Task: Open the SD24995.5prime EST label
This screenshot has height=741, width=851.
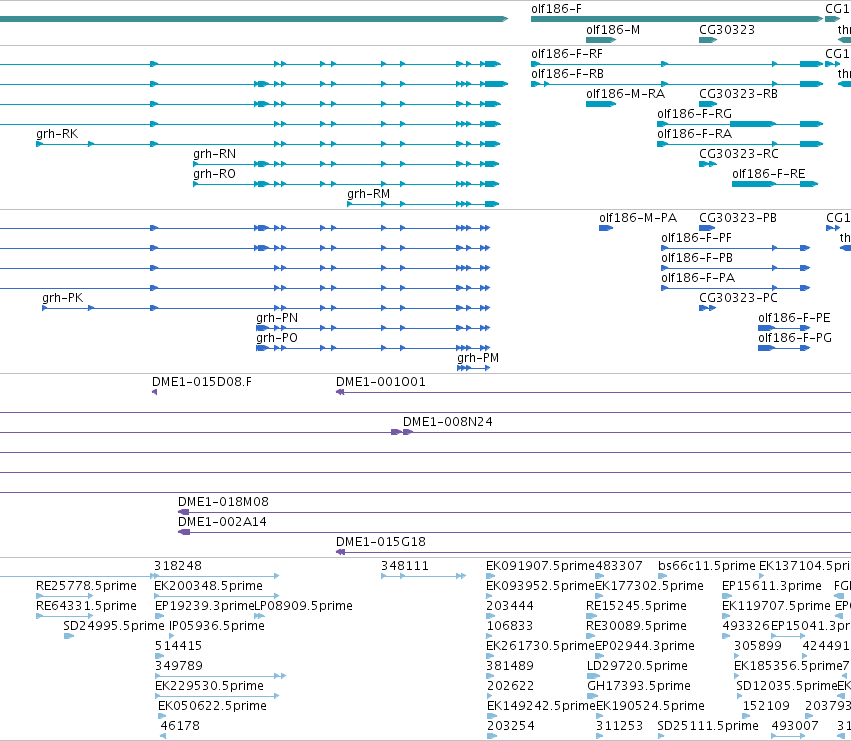Action: pyautogui.click(x=113, y=626)
